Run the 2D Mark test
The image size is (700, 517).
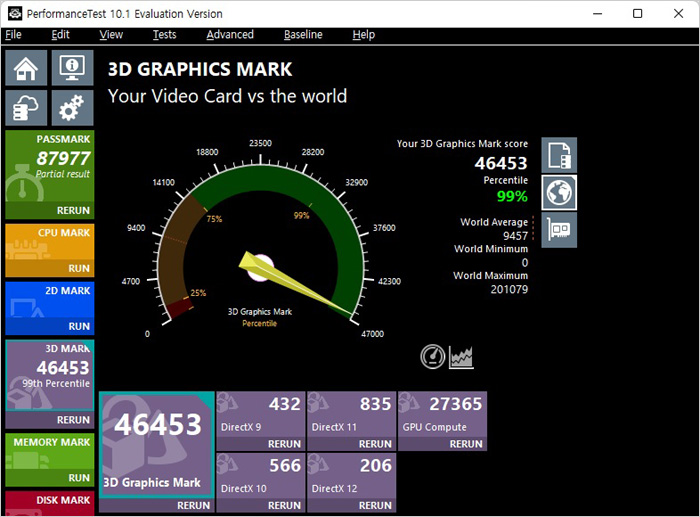79,326
